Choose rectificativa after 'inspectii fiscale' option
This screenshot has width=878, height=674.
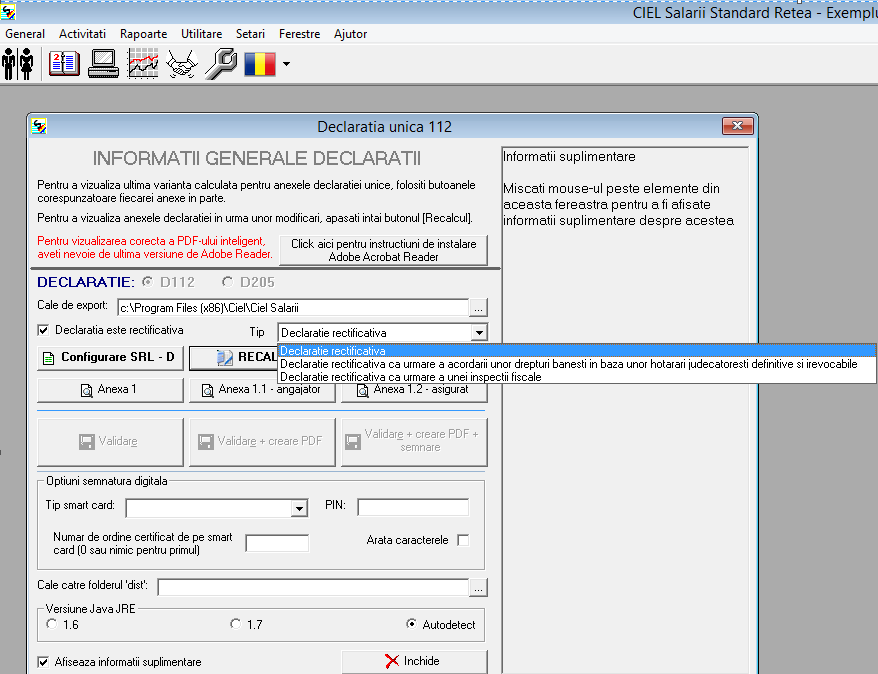pyautogui.click(x=577, y=377)
